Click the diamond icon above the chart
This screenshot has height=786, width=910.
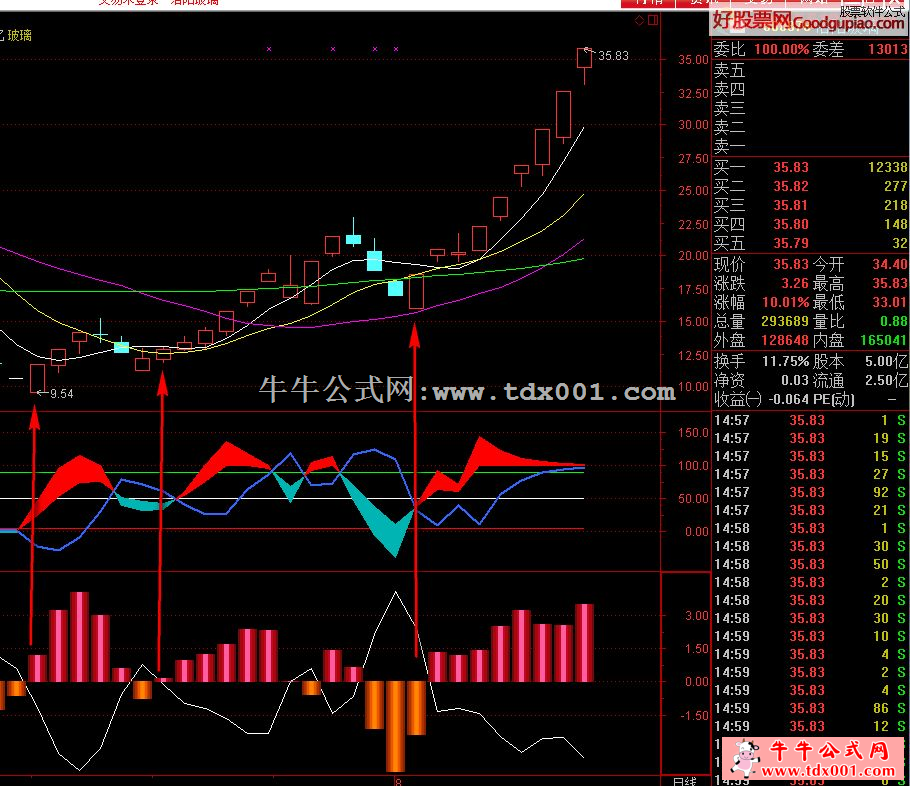pyautogui.click(x=640, y=20)
